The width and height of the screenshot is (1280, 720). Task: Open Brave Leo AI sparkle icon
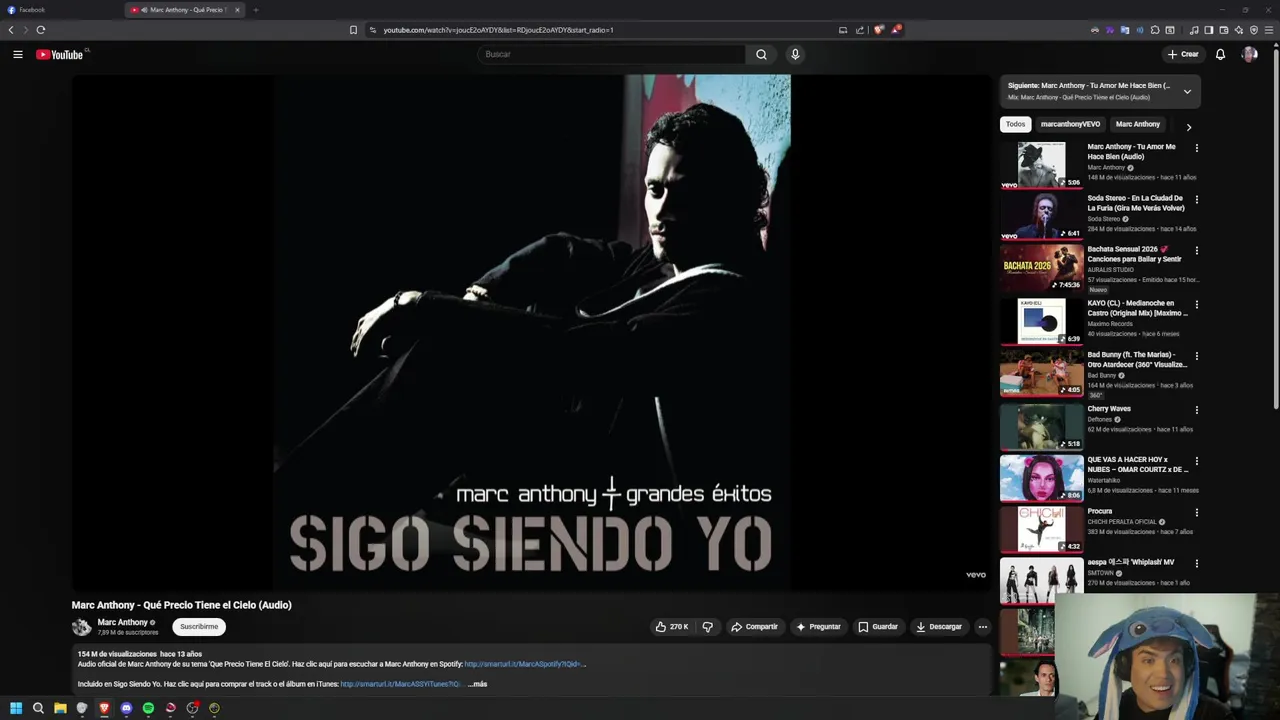pos(1239,30)
